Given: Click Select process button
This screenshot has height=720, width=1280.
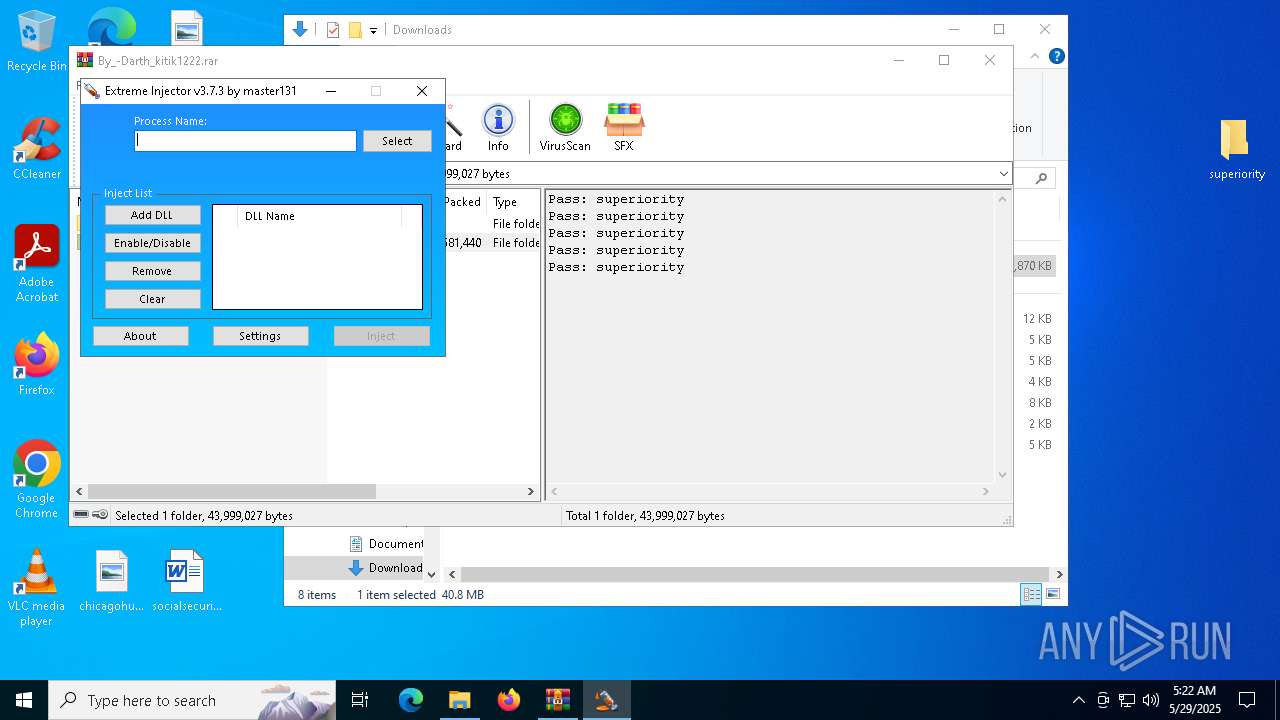Looking at the screenshot, I should point(397,141).
